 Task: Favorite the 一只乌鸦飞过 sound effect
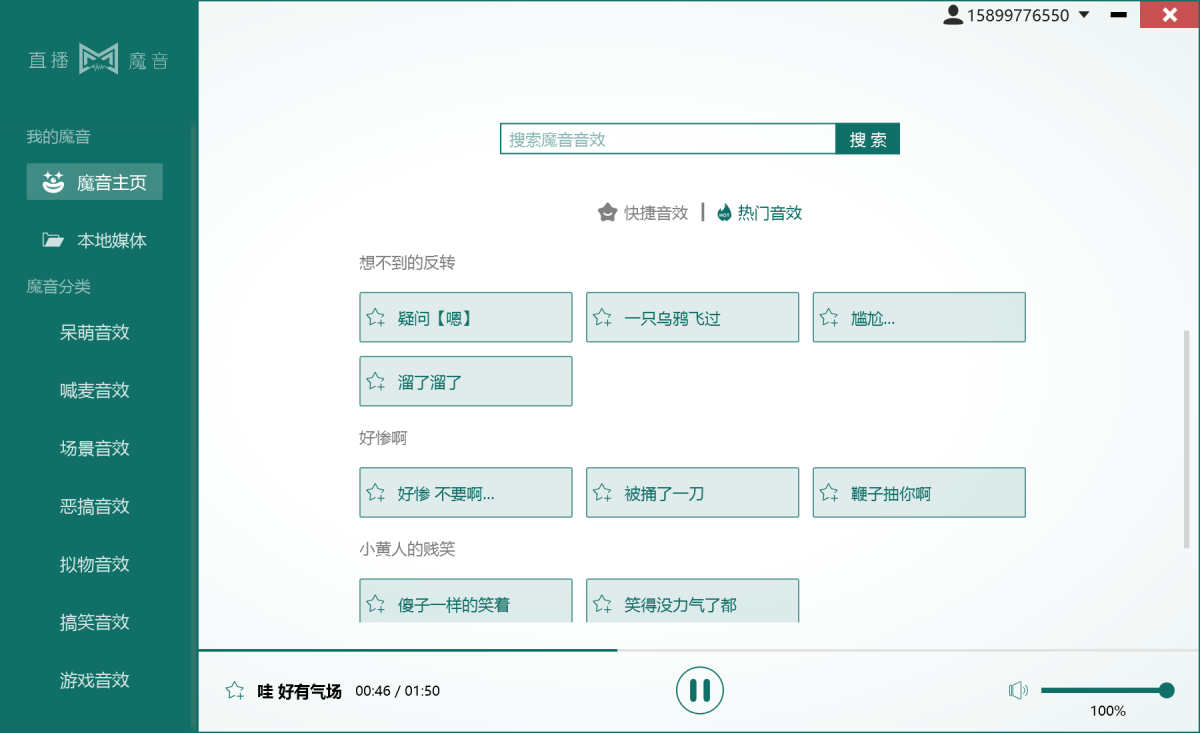click(602, 316)
